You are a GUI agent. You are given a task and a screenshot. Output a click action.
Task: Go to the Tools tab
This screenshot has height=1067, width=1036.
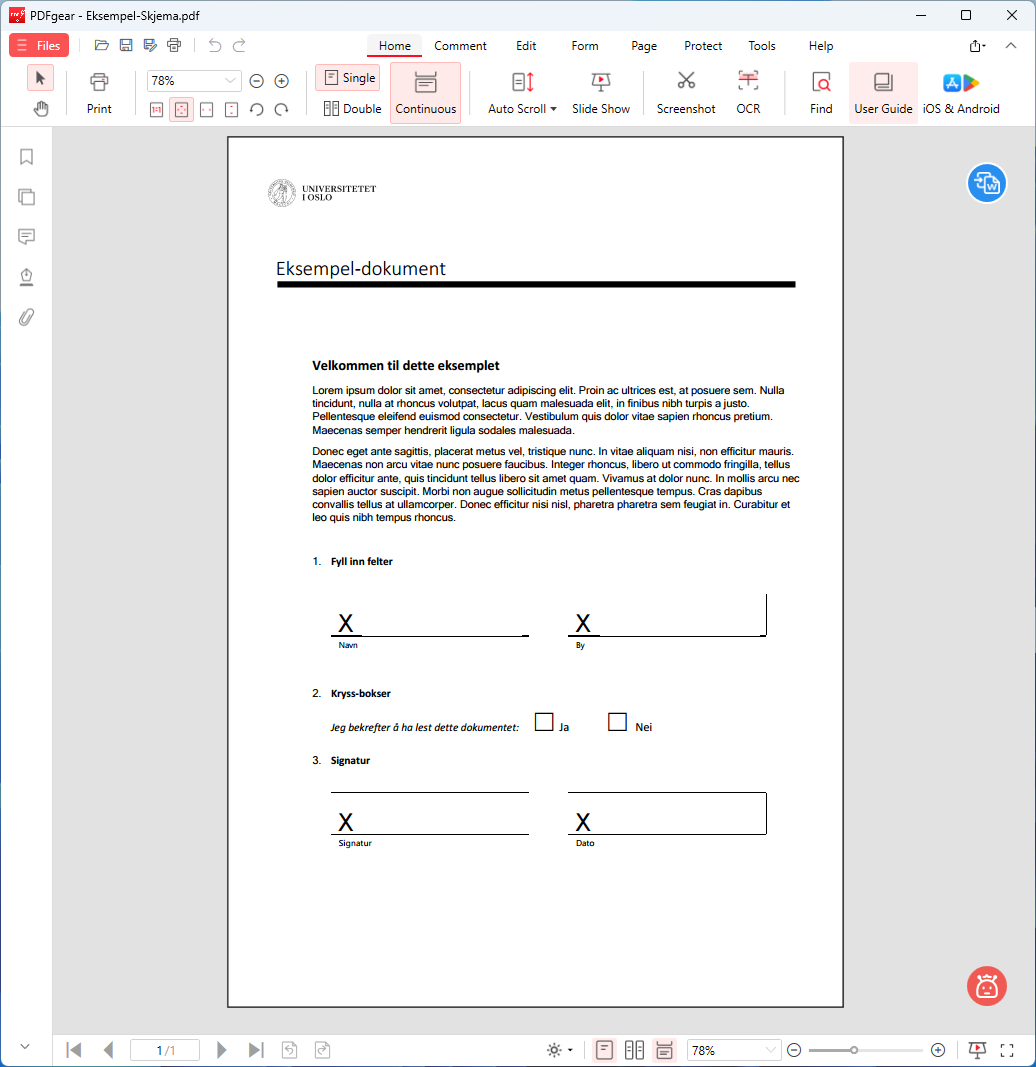pos(762,46)
